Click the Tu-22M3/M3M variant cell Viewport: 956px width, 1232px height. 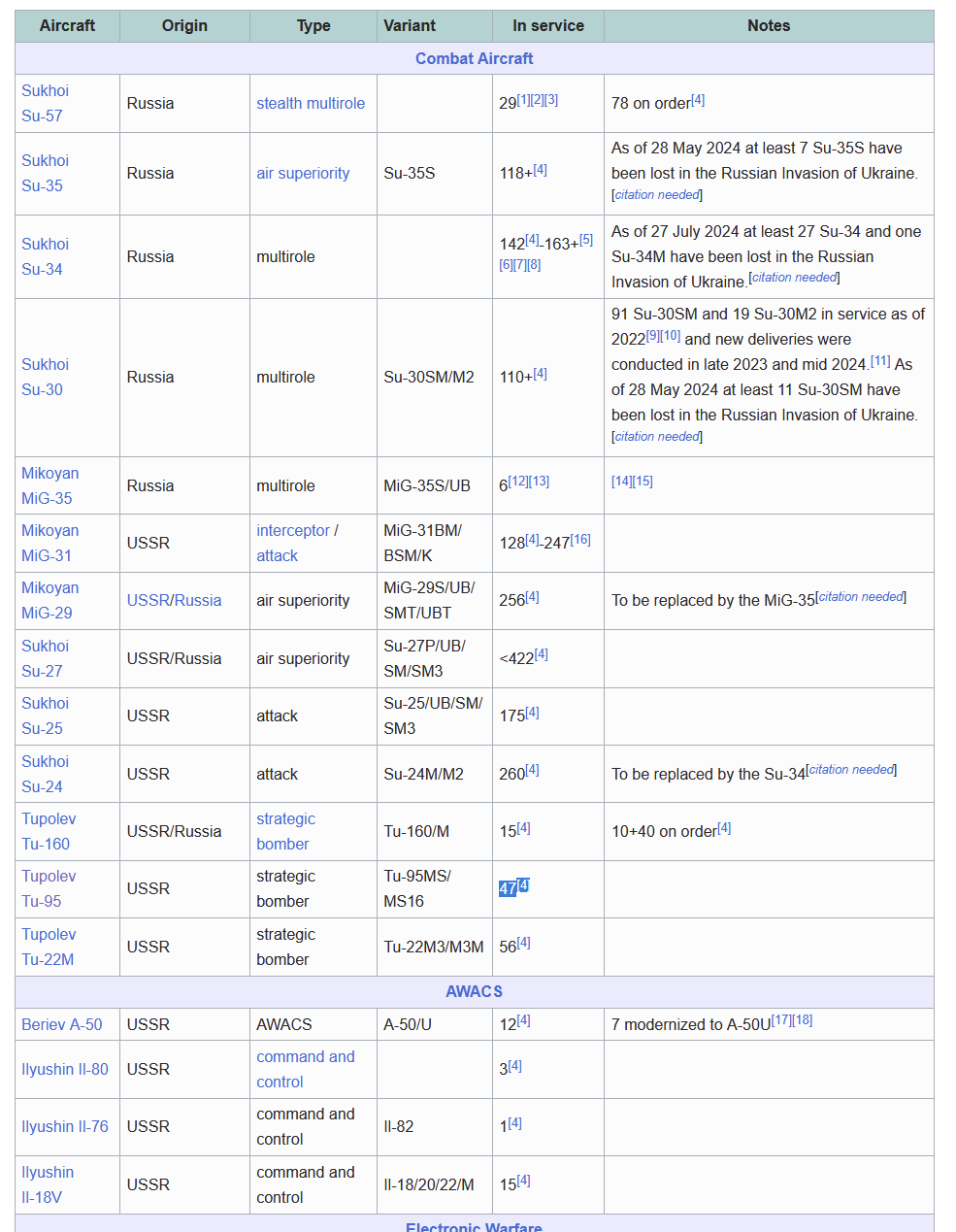click(x=434, y=947)
